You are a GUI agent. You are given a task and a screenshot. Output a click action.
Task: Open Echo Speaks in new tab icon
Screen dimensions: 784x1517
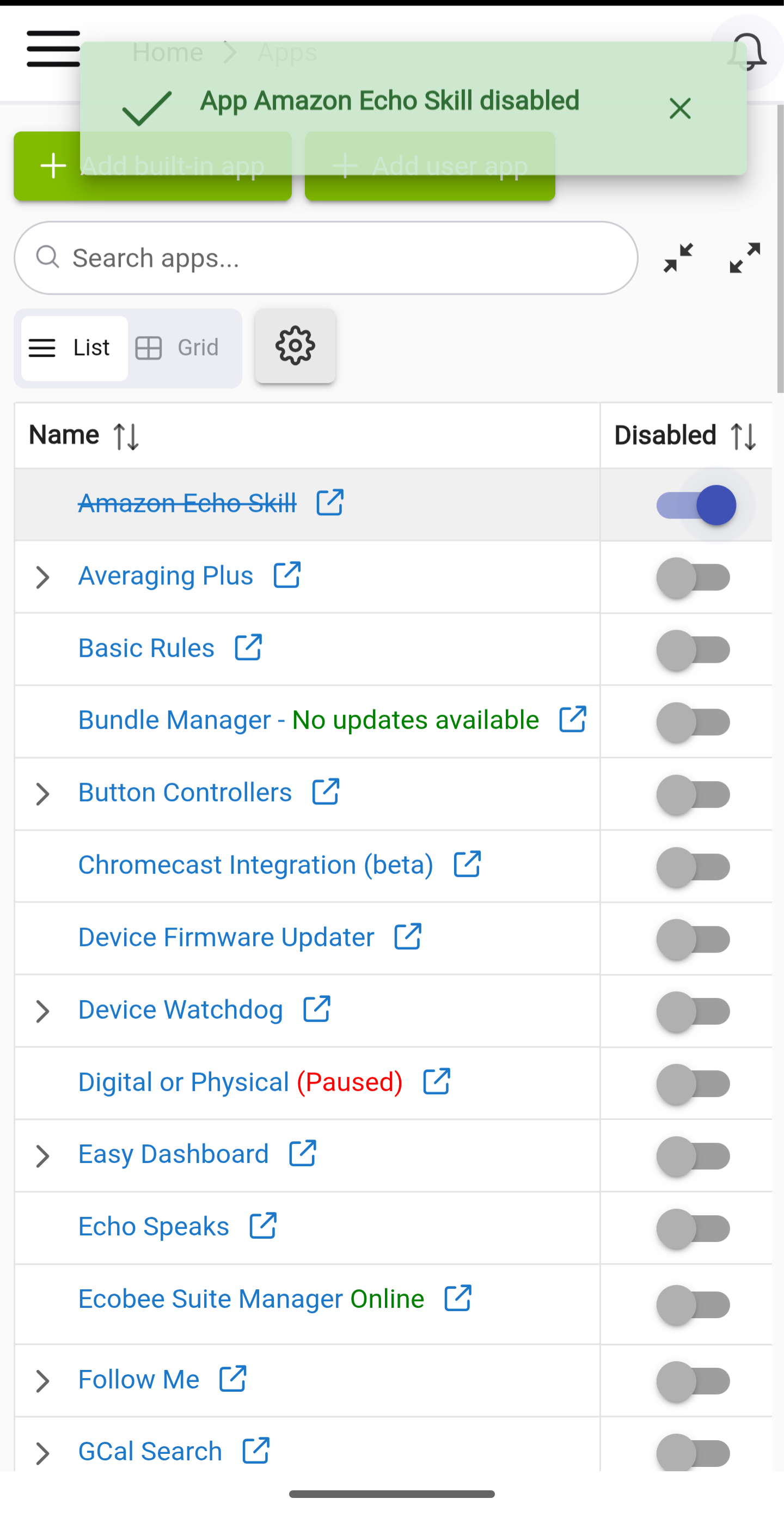(262, 1226)
